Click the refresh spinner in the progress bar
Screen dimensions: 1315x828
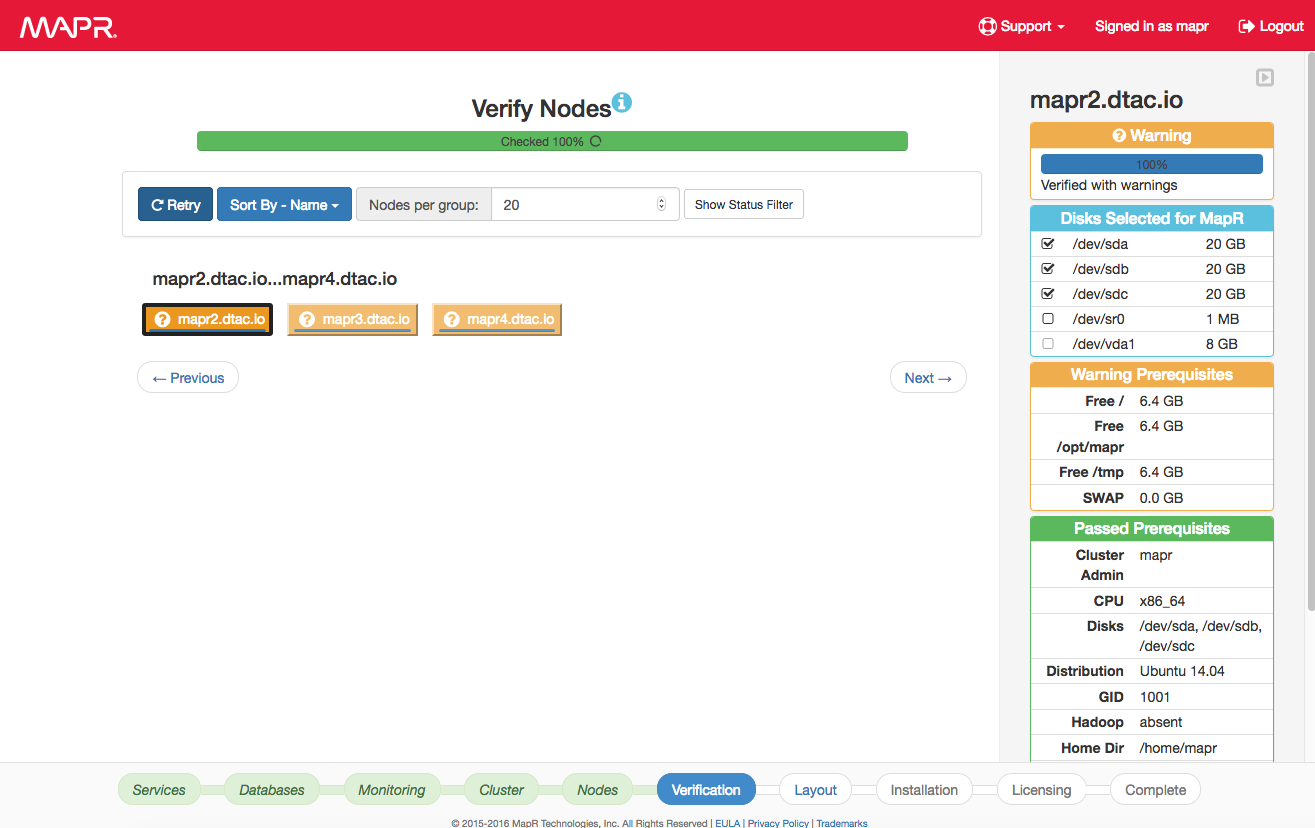(596, 141)
